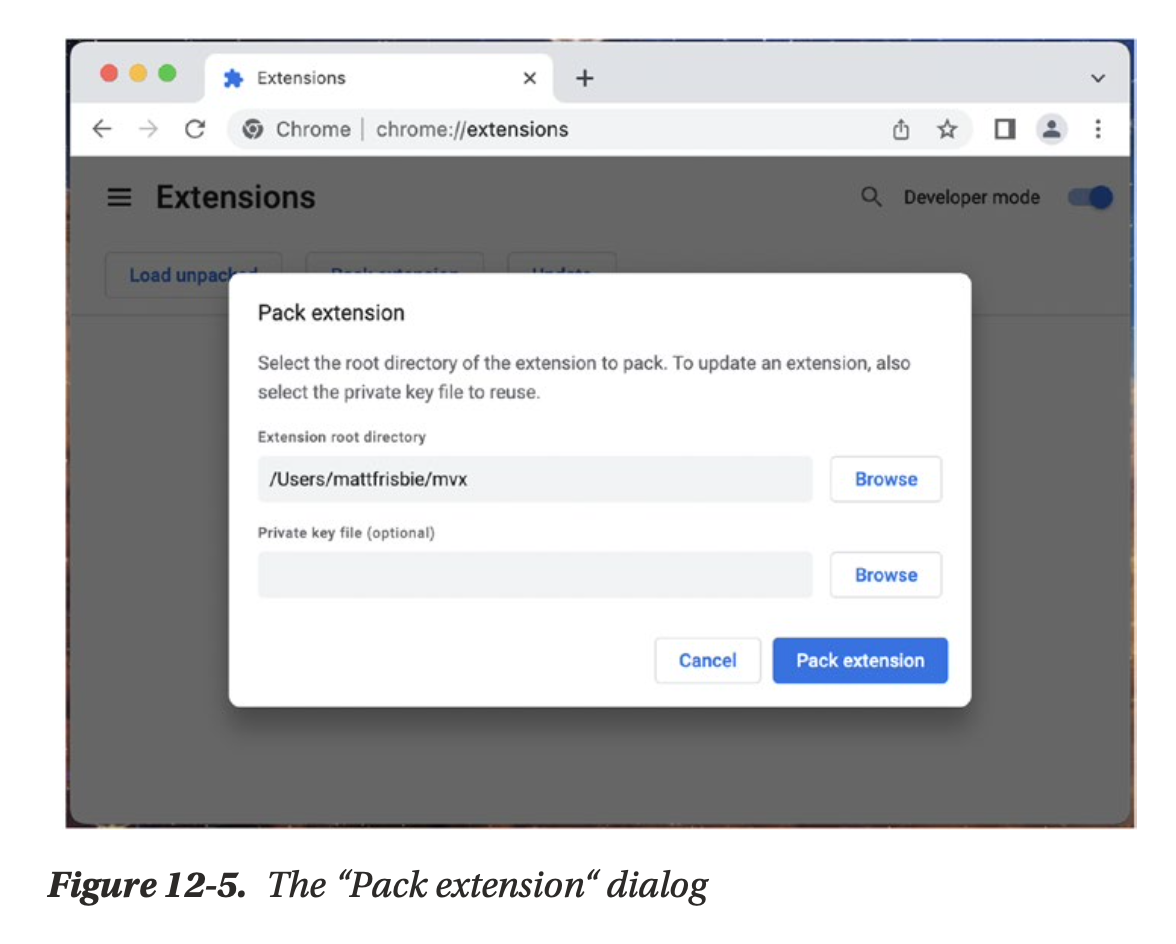This screenshot has width=1176, height=944.
Task: Open a new tab with plus button
Action: tap(585, 78)
